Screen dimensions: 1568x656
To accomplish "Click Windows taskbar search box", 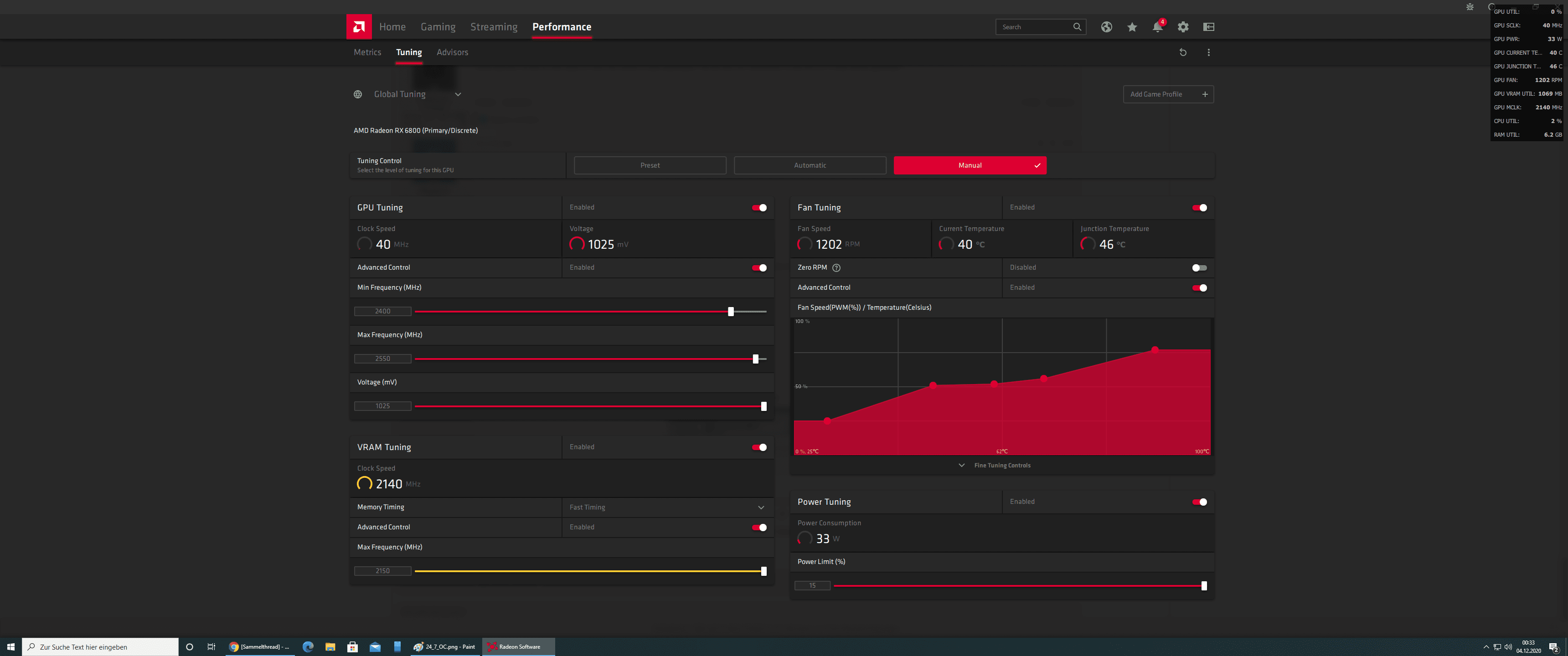I will [x=100, y=647].
